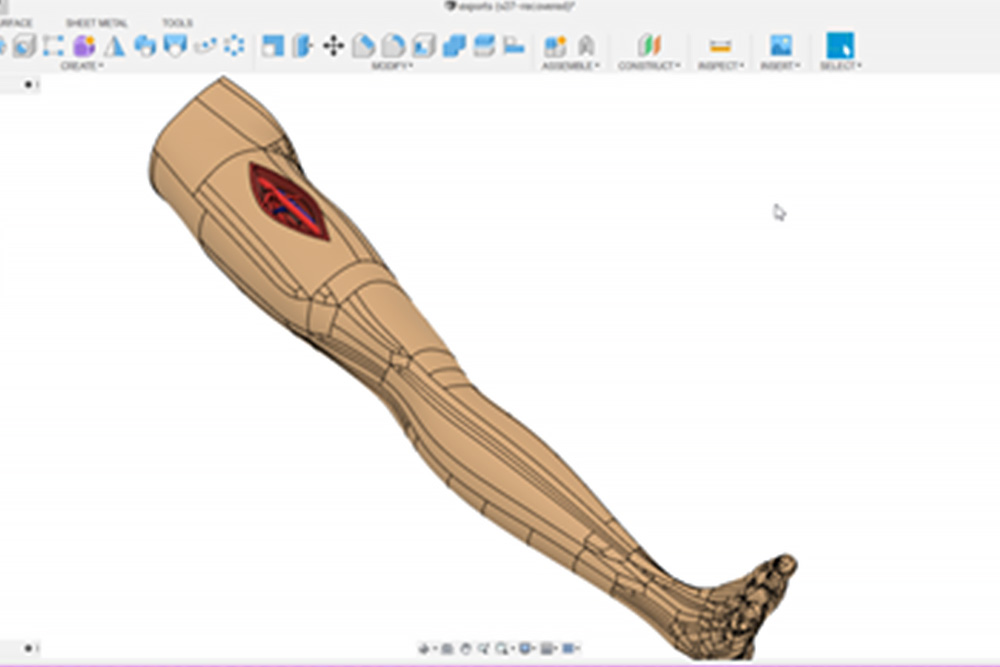The image size is (1000, 667).
Task: Click the Insert image icon
Action: (780, 46)
